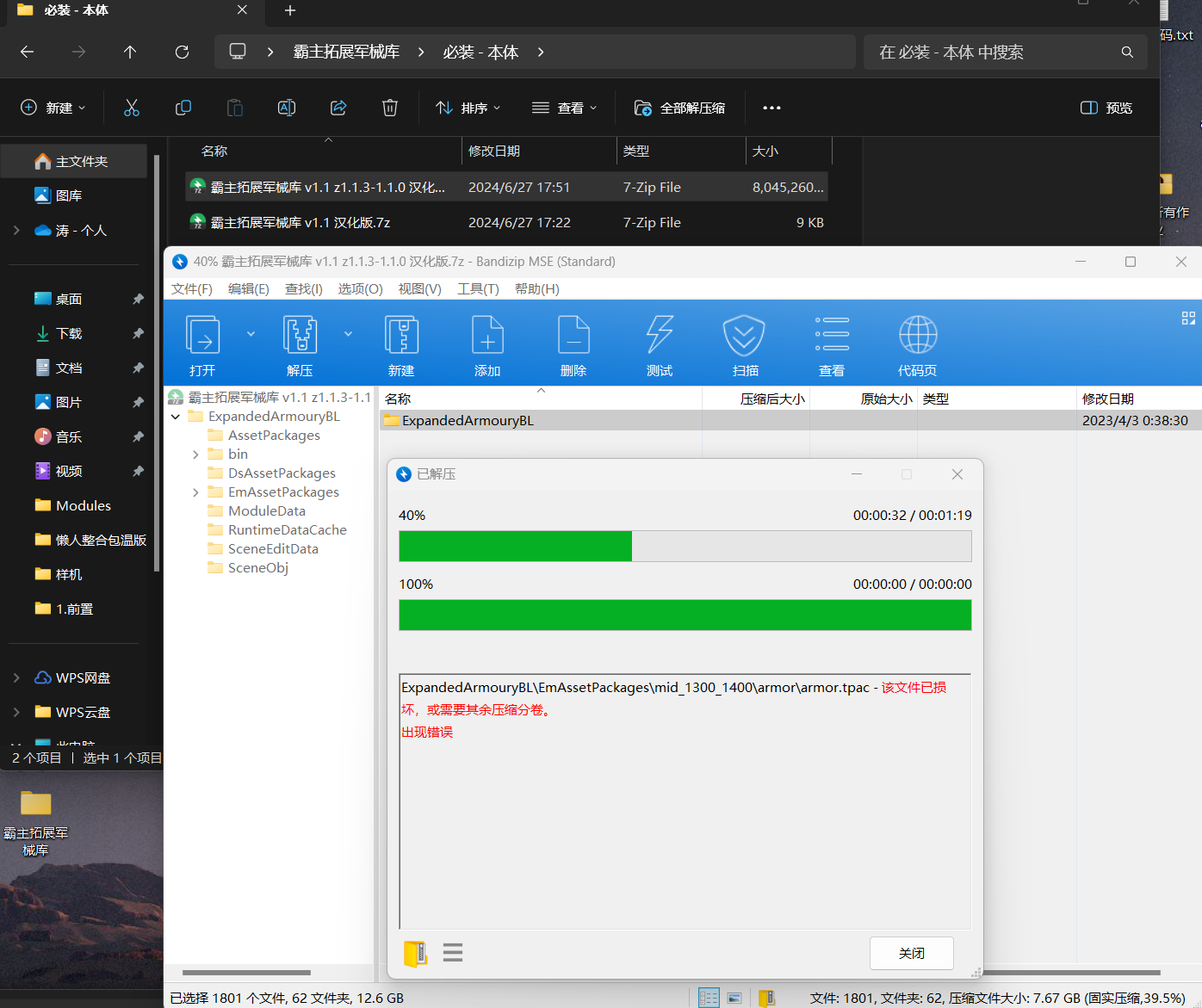
Task: Toggle the 预览 preview pane in Explorer
Action: click(1106, 108)
